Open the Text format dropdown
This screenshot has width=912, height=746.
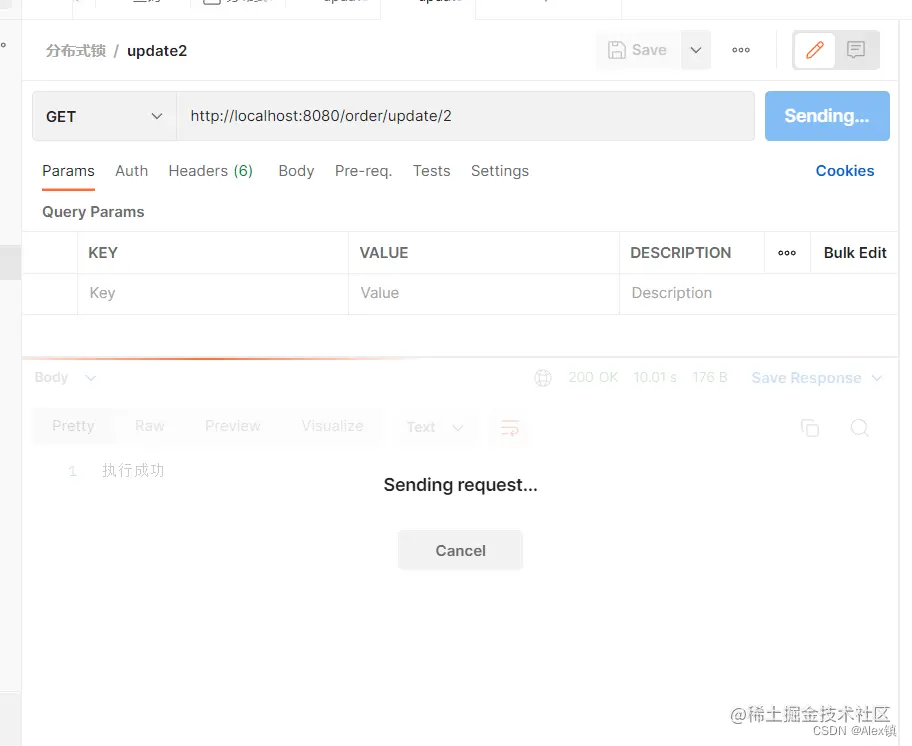tap(434, 427)
